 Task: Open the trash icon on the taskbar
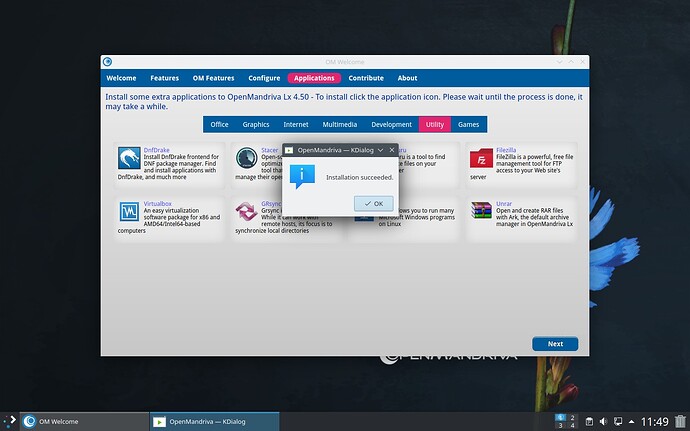680,422
